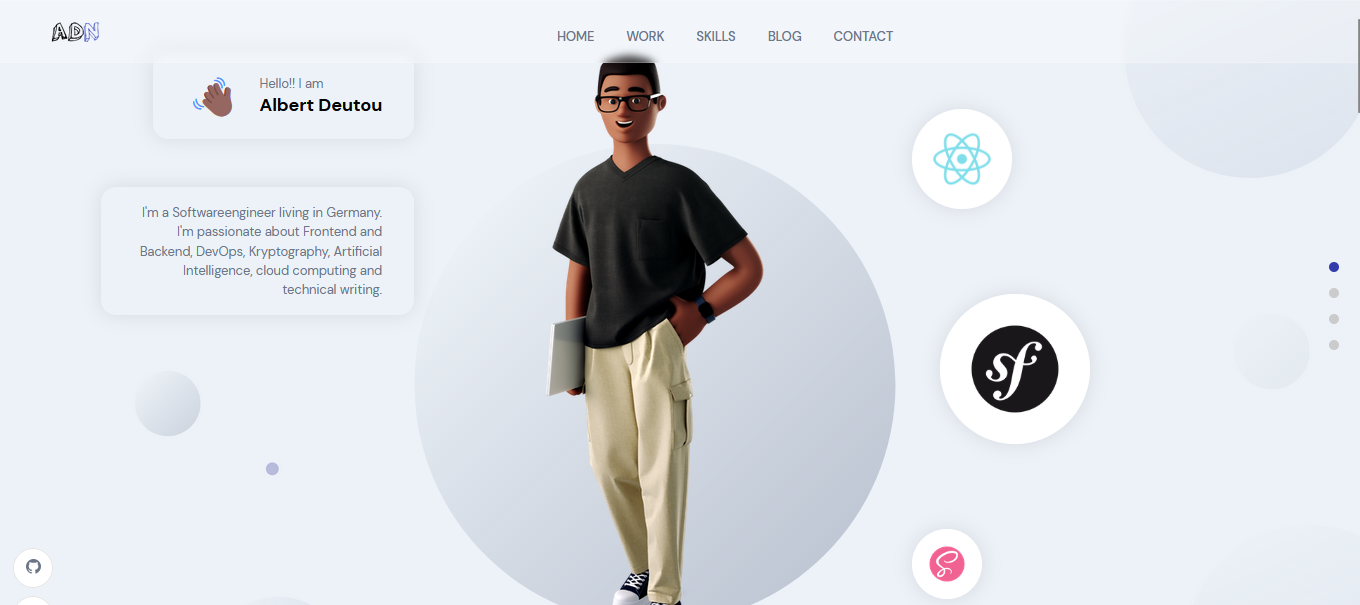
Task: Click the Softwareengineer bio text card
Action: pos(257,251)
